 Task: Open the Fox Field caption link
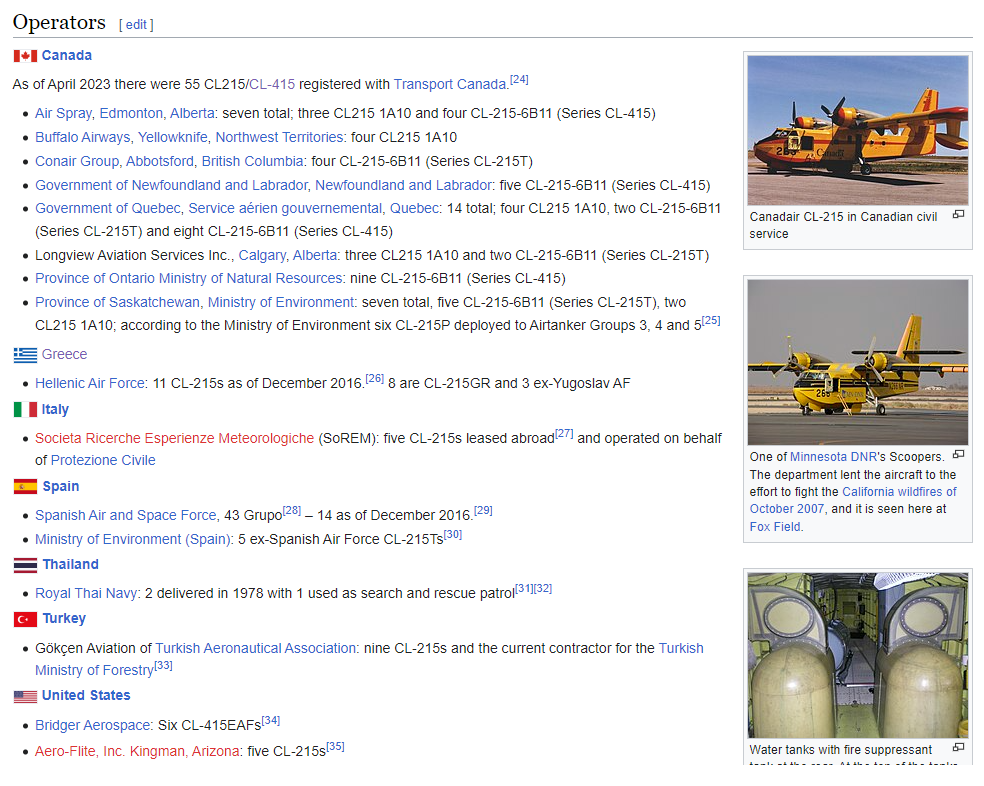click(775, 527)
